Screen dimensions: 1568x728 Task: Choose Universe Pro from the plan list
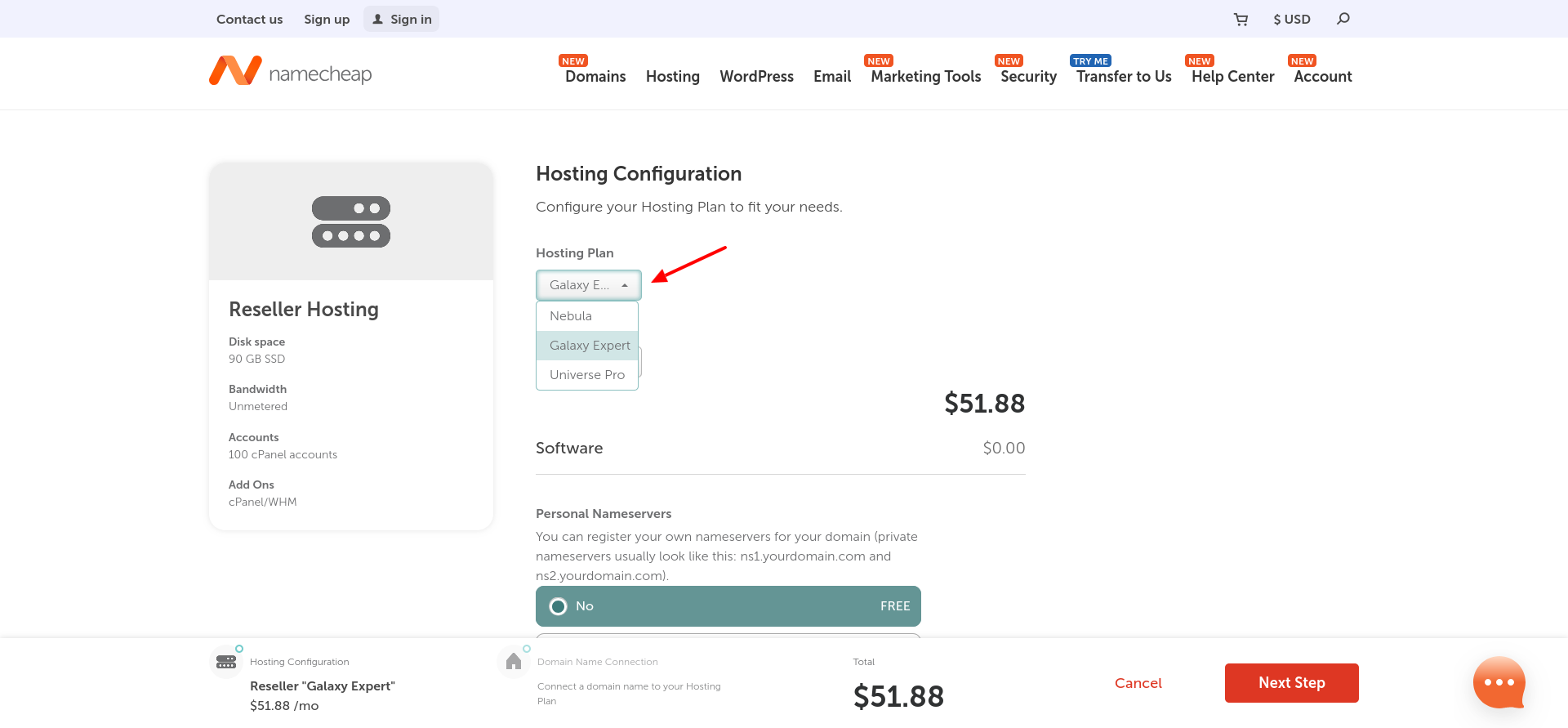pos(587,375)
